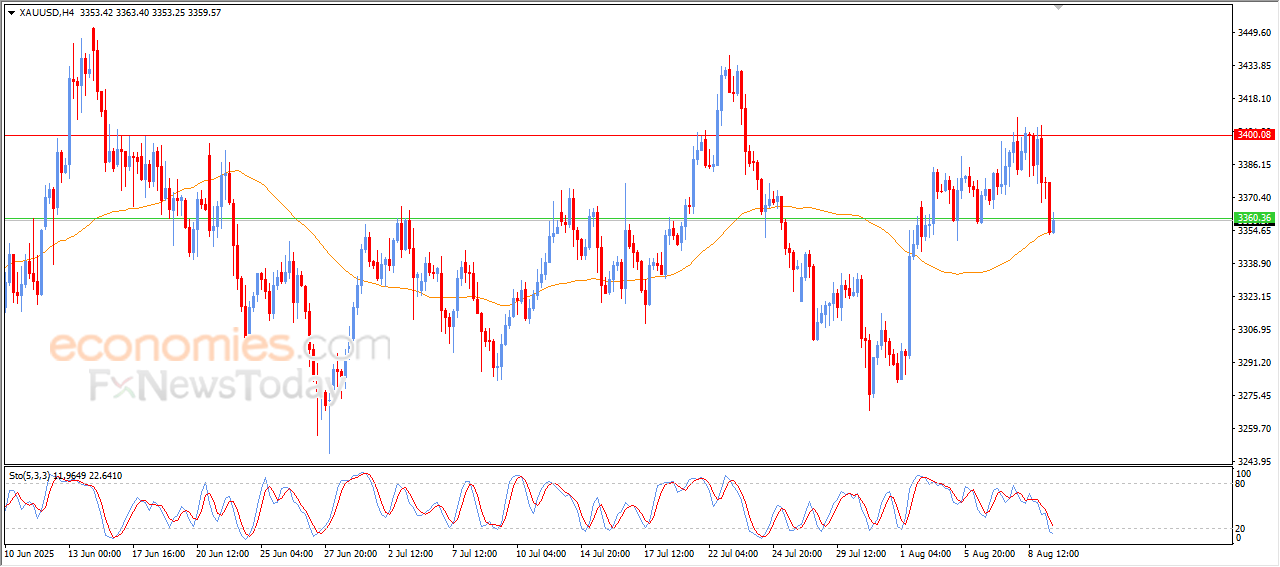Click the stochastic 100 level axis label
Screen dimensions: 1280x567
tap(1244, 473)
